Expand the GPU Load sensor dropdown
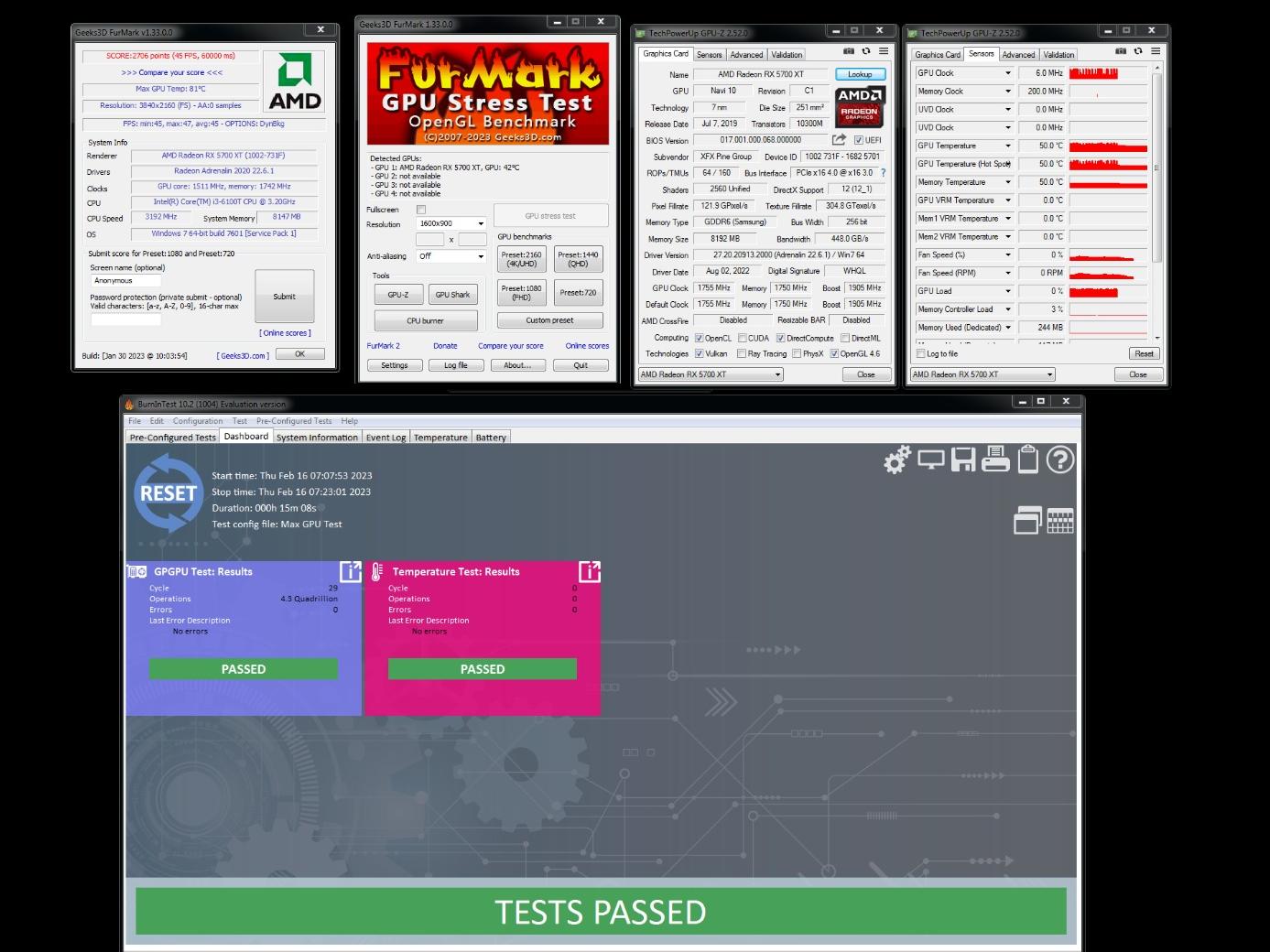Viewport: 1270px width, 952px height. (x=1008, y=291)
